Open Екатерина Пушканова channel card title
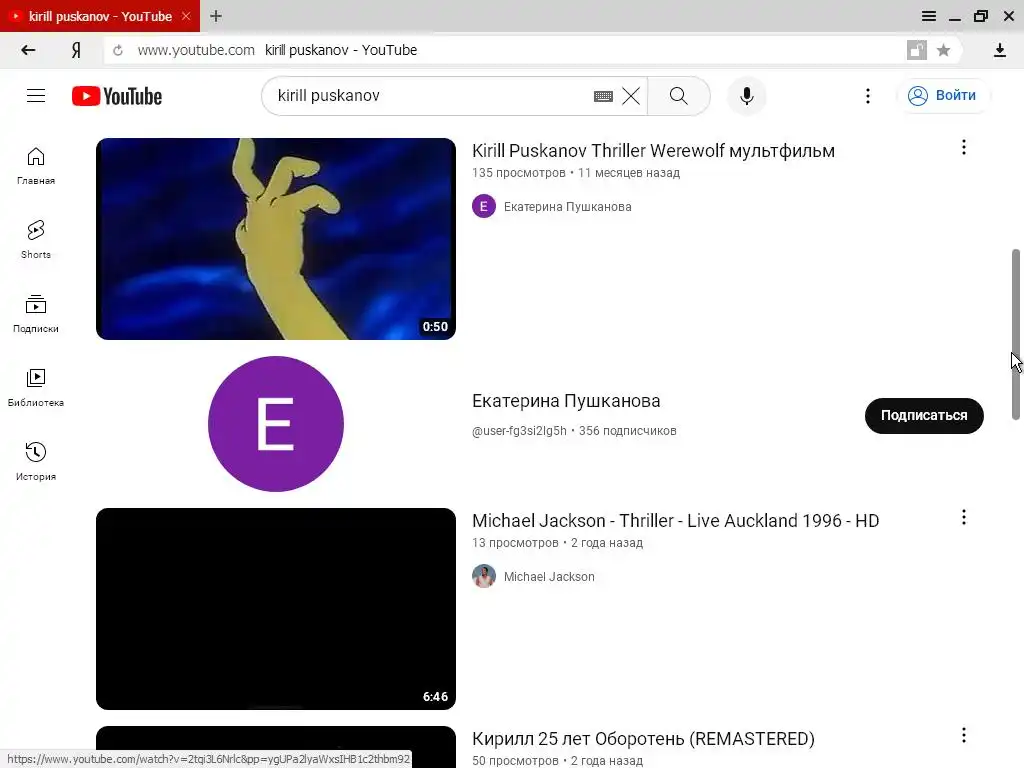 [x=566, y=400]
